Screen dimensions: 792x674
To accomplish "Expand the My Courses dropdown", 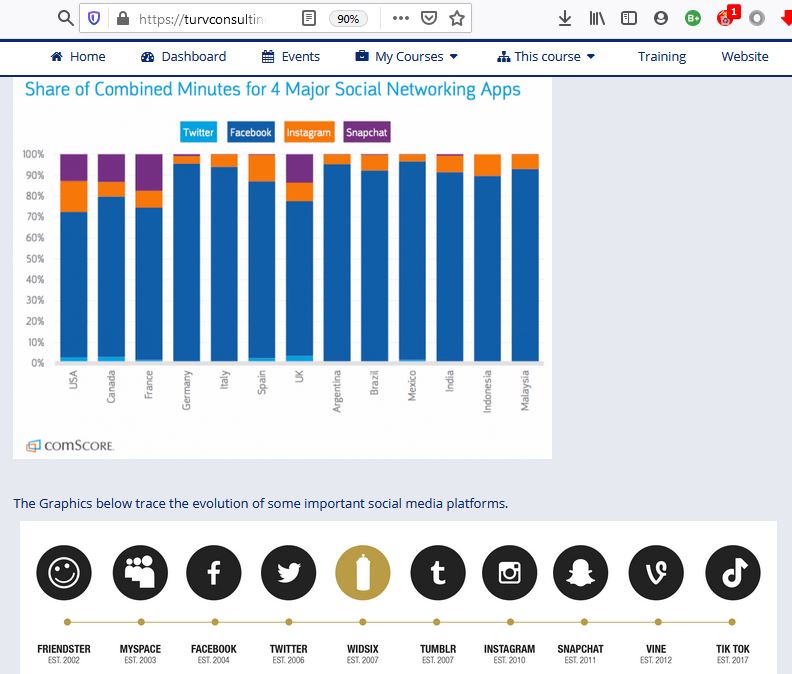I will 407,57.
